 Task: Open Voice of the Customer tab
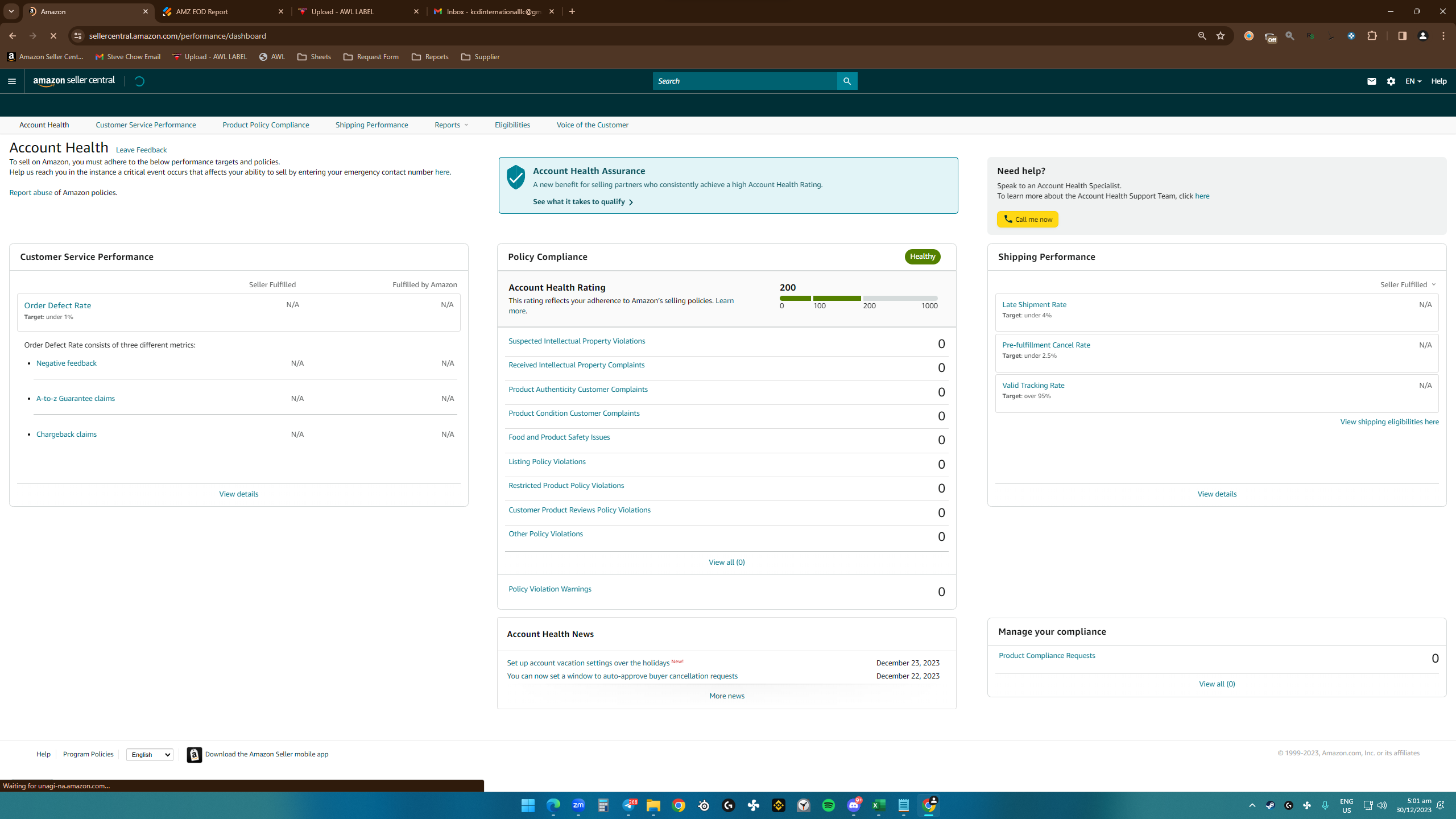[592, 125]
